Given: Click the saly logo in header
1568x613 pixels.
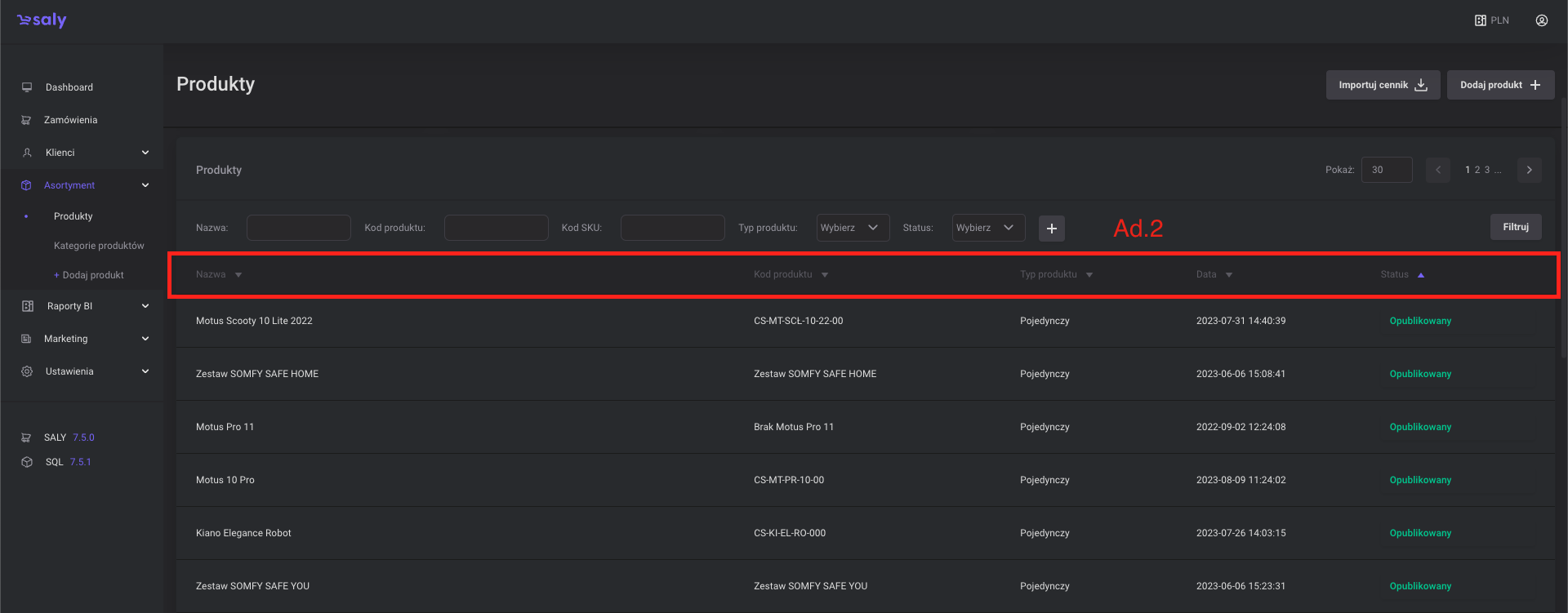Looking at the screenshot, I should pos(42,20).
